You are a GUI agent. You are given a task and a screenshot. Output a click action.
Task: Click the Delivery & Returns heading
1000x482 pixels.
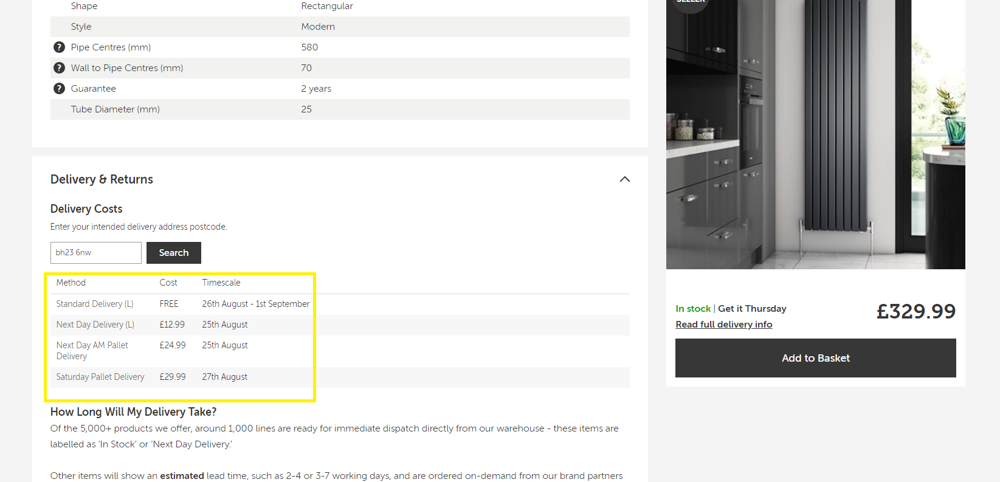tap(102, 179)
